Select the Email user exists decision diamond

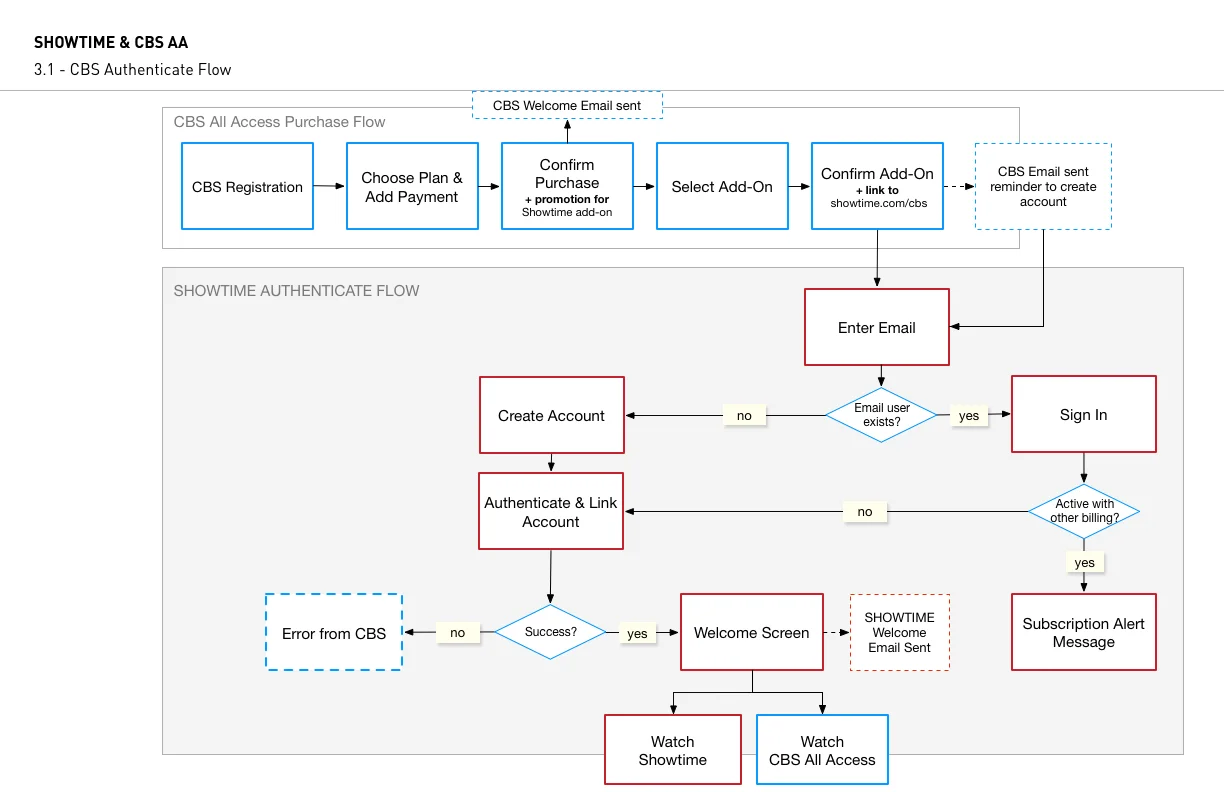point(881,415)
